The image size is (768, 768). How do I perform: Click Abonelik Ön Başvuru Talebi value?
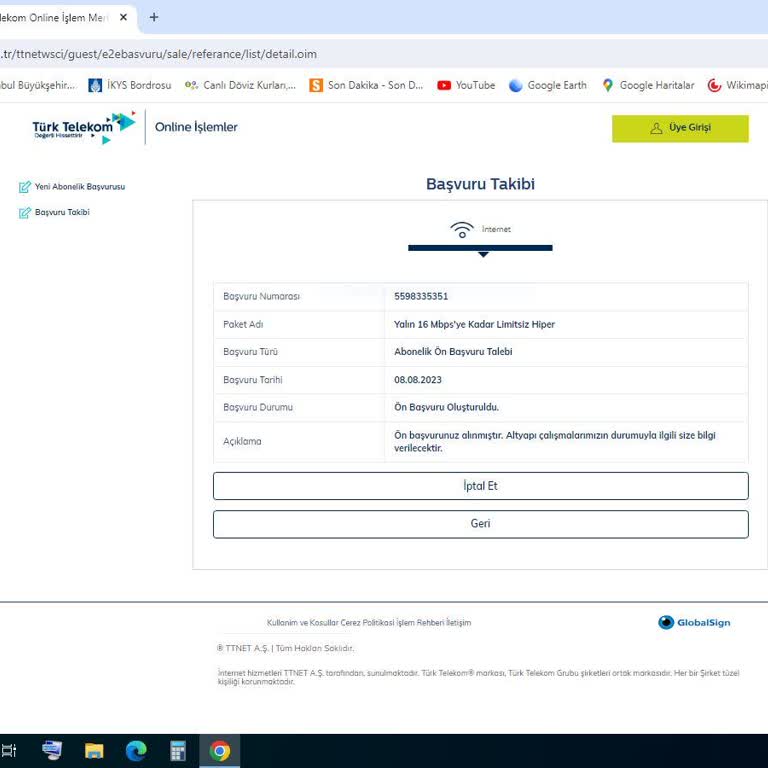tap(453, 352)
